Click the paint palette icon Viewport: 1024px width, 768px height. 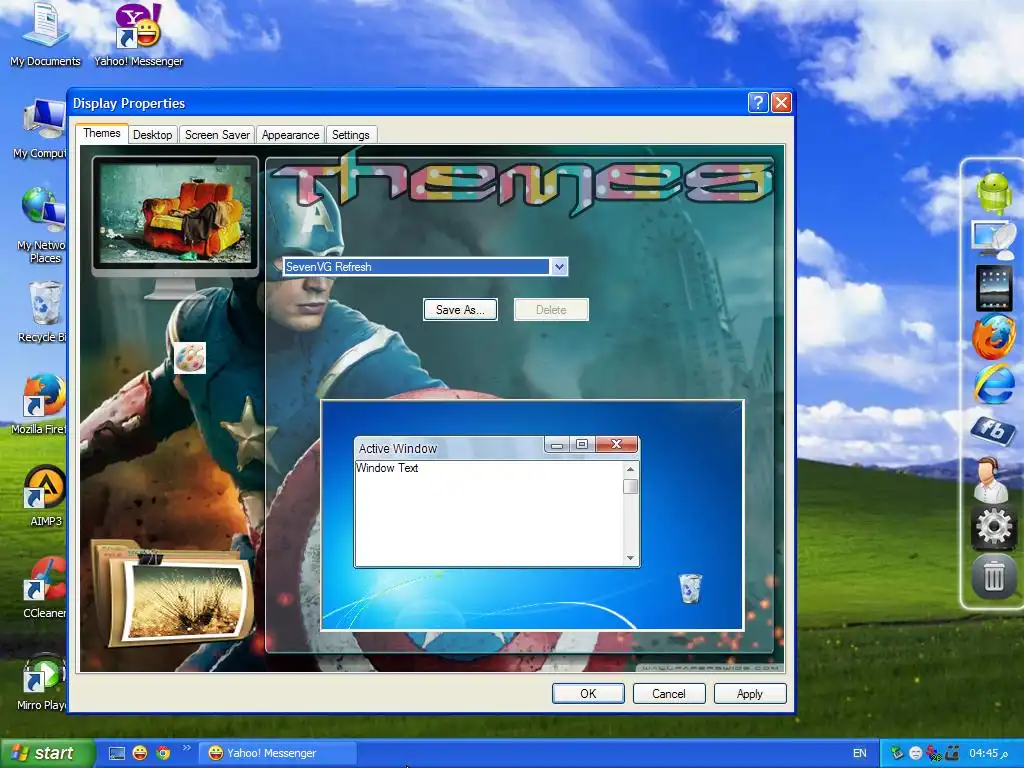click(x=190, y=358)
